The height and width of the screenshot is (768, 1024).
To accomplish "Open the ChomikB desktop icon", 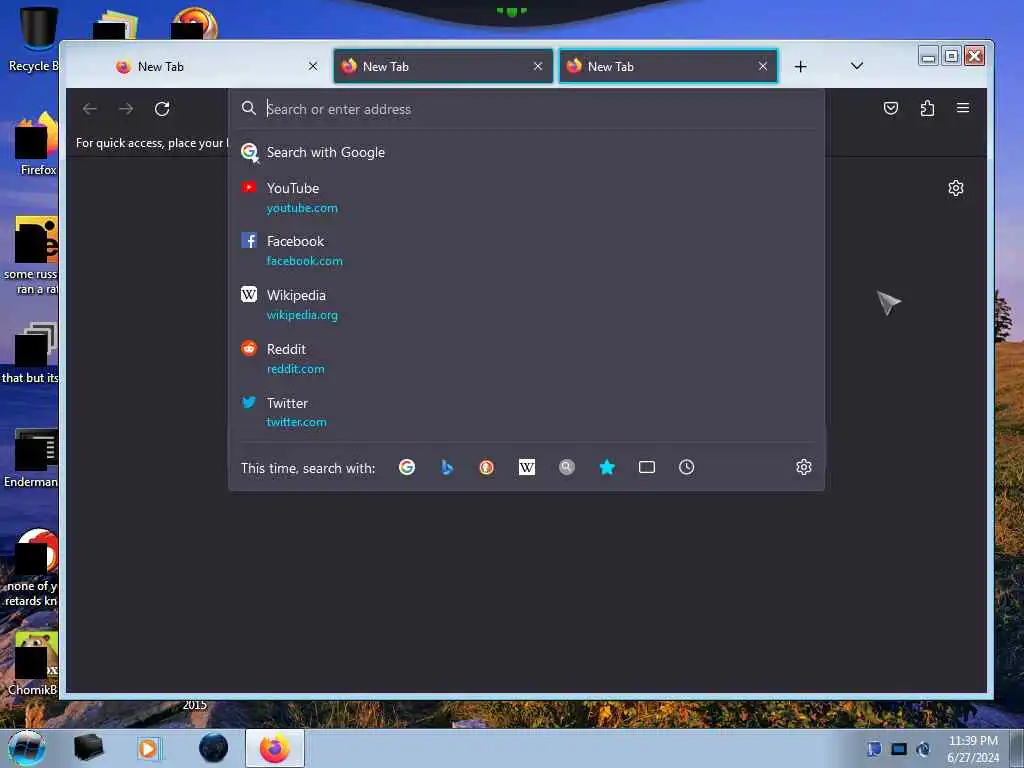I will point(33,664).
